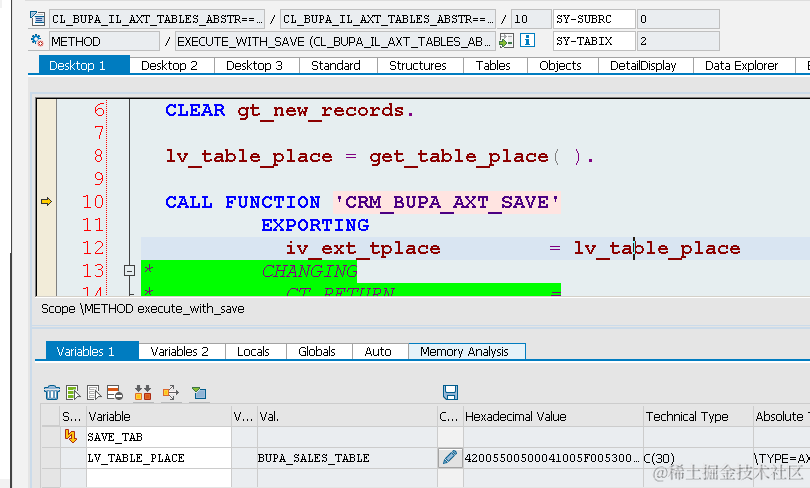Click the empty variable input row below LV_TABLE_PLACE
This screenshot has height=488, width=810.
click(159, 478)
